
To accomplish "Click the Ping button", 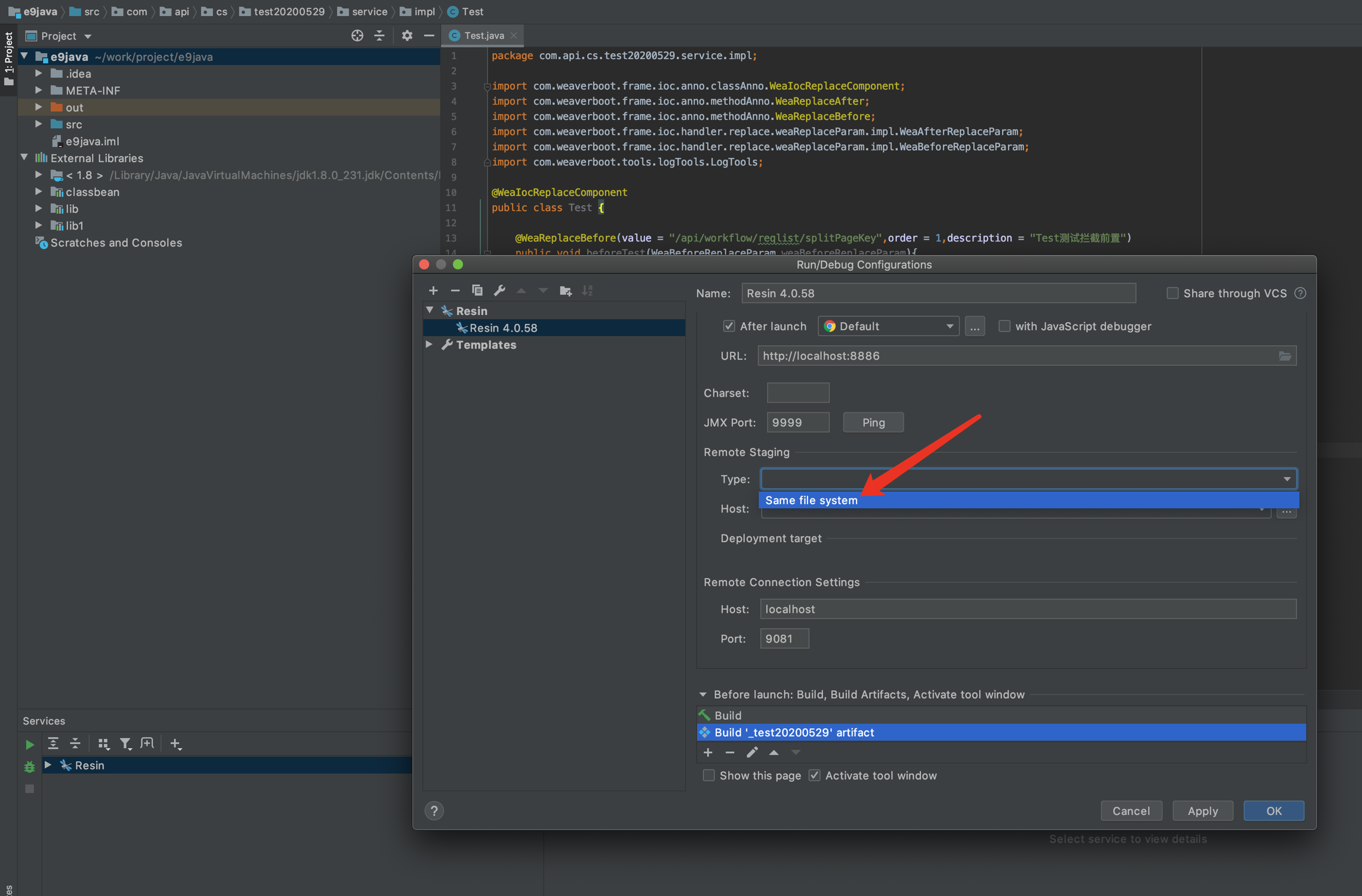I will click(x=873, y=423).
